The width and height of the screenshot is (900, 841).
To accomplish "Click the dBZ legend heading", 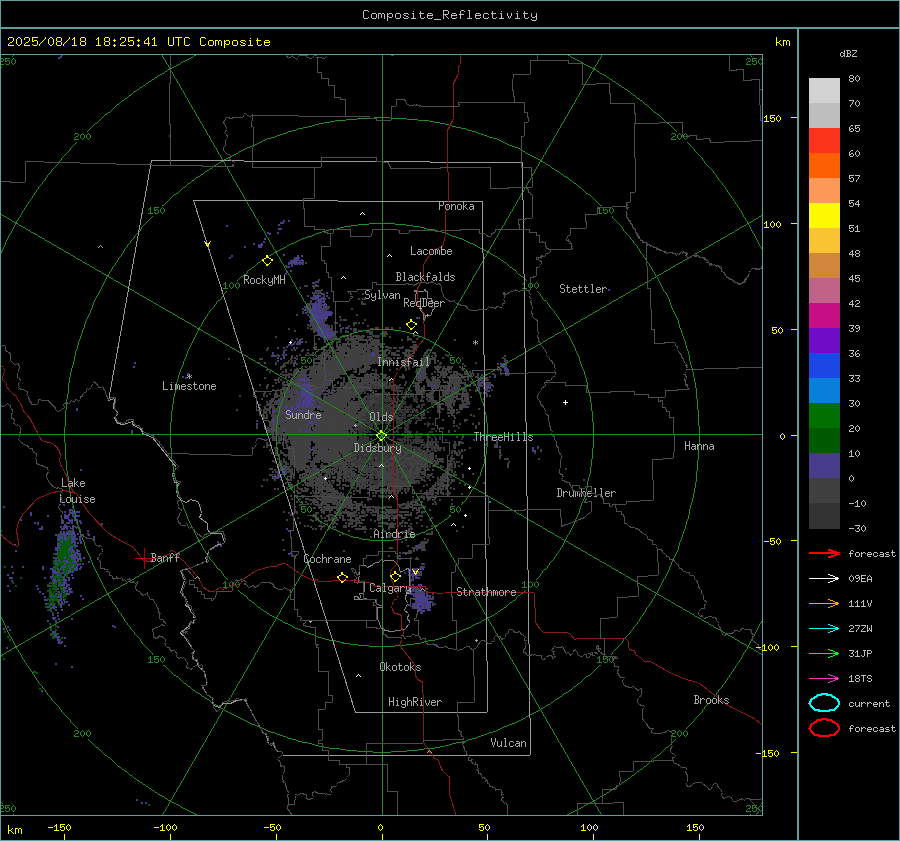I will pyautogui.click(x=848, y=53).
